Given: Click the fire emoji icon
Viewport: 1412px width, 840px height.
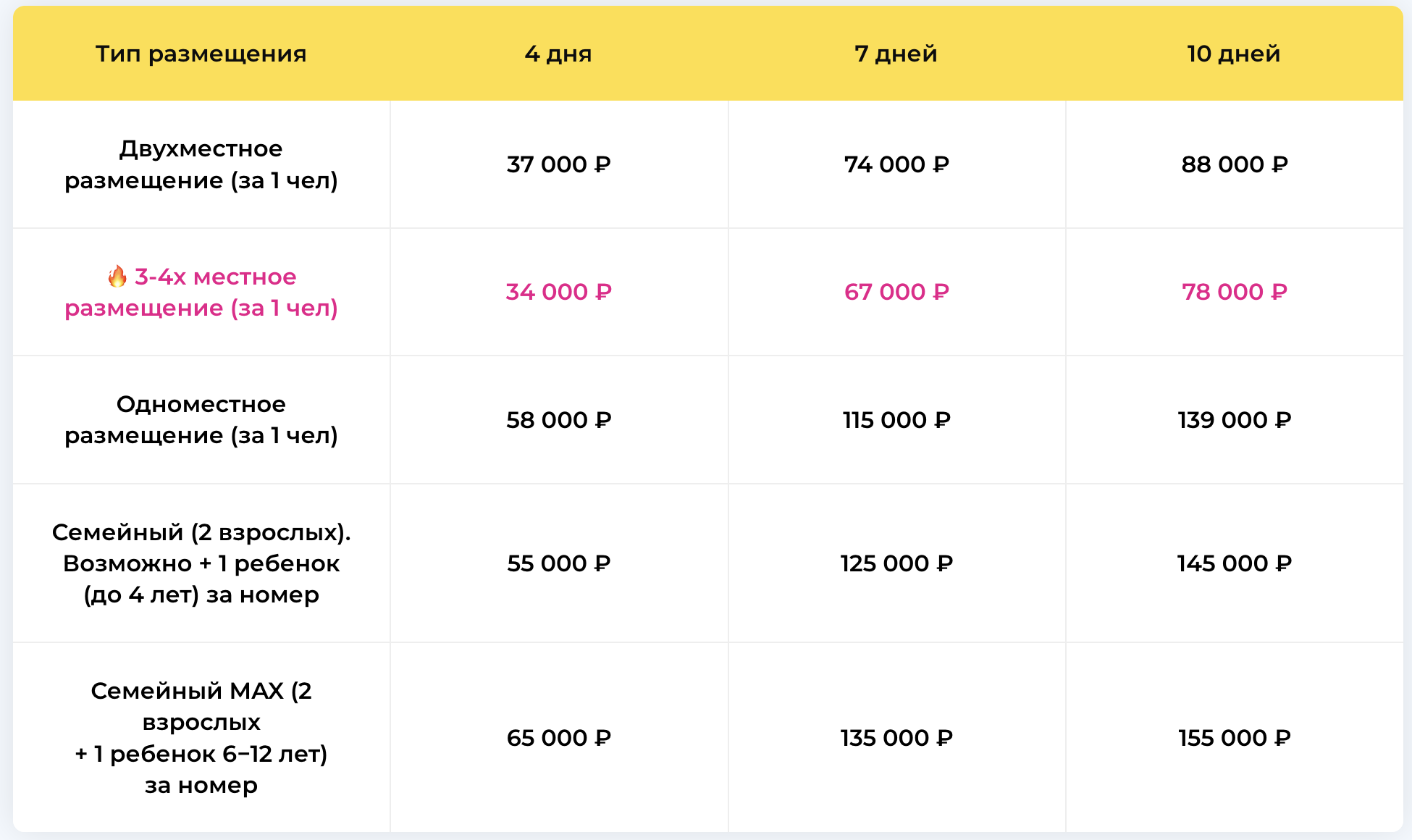Looking at the screenshot, I should coord(117,277).
